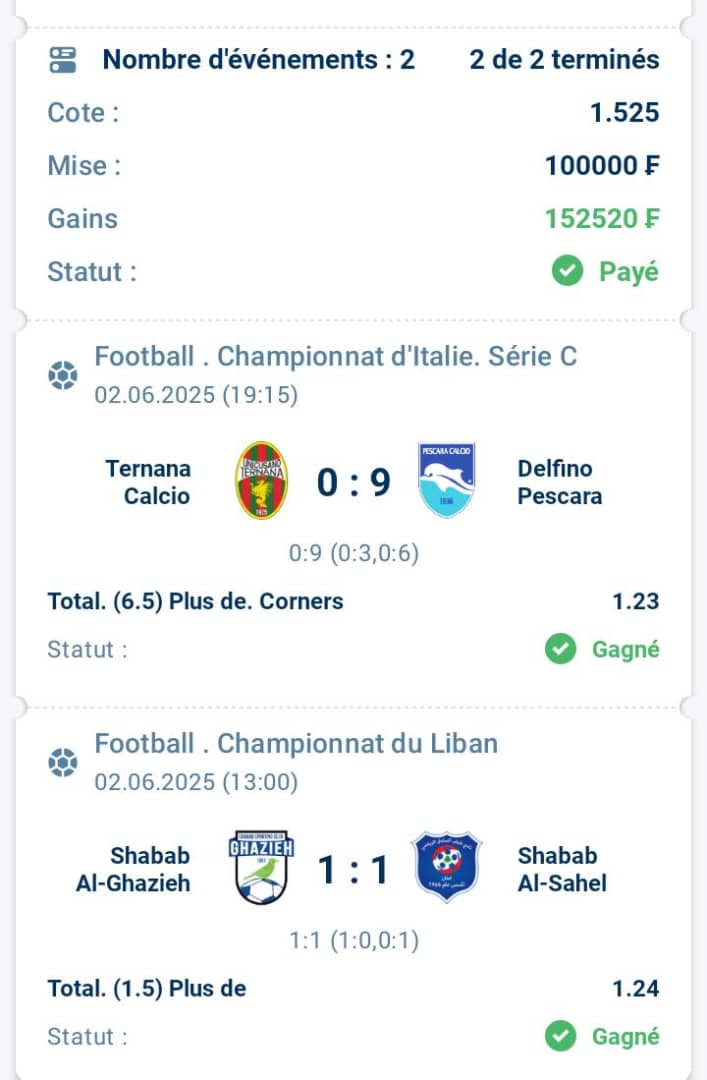Tap the Gains amount 152520

pyautogui.click(x=602, y=219)
